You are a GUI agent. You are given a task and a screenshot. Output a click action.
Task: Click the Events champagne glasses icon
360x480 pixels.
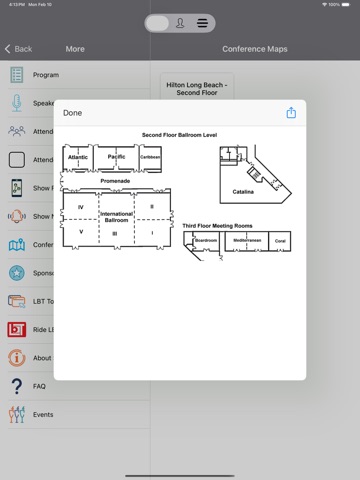[x=17, y=415]
